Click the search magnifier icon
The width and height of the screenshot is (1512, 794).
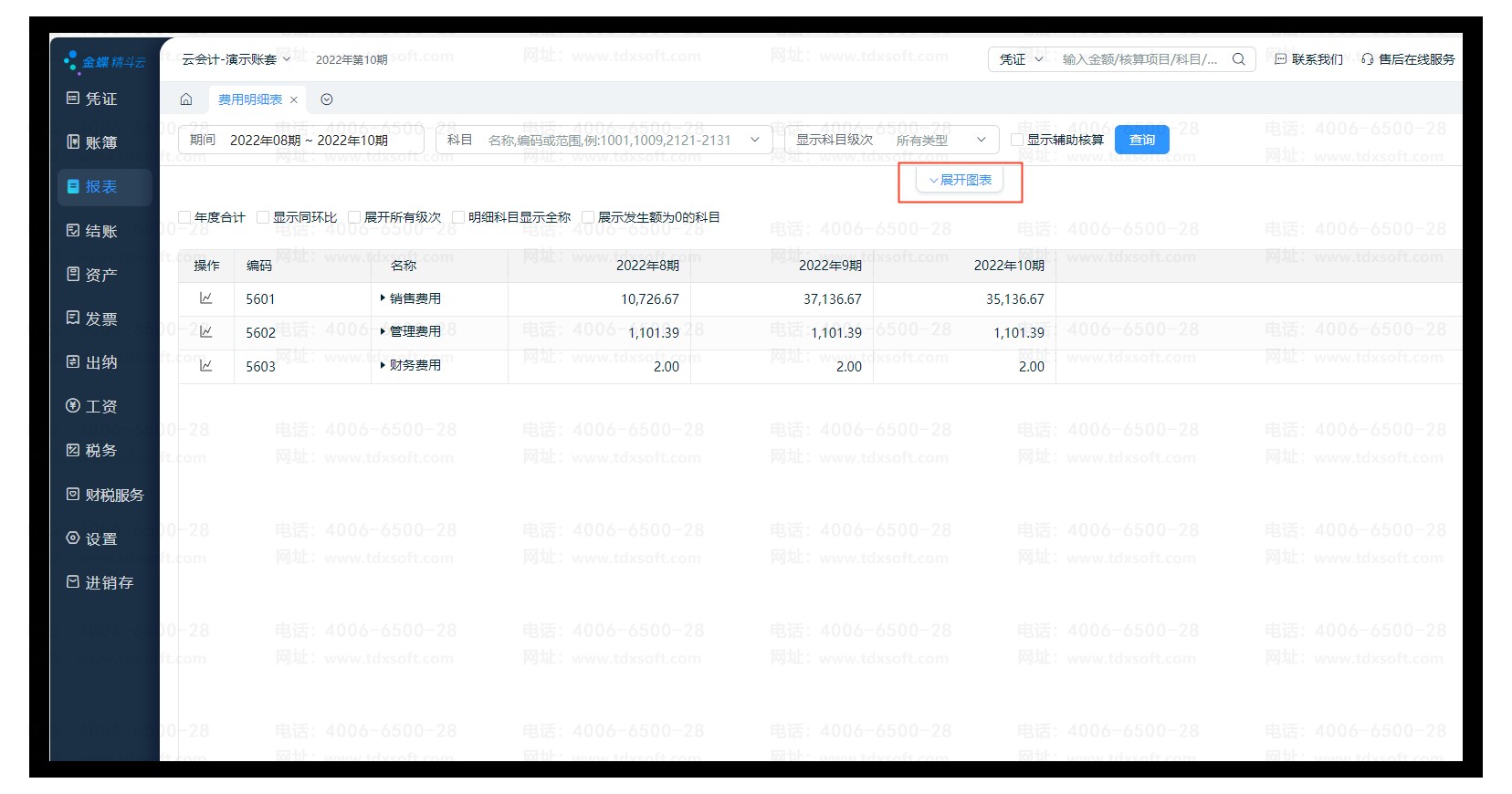pos(1238,59)
